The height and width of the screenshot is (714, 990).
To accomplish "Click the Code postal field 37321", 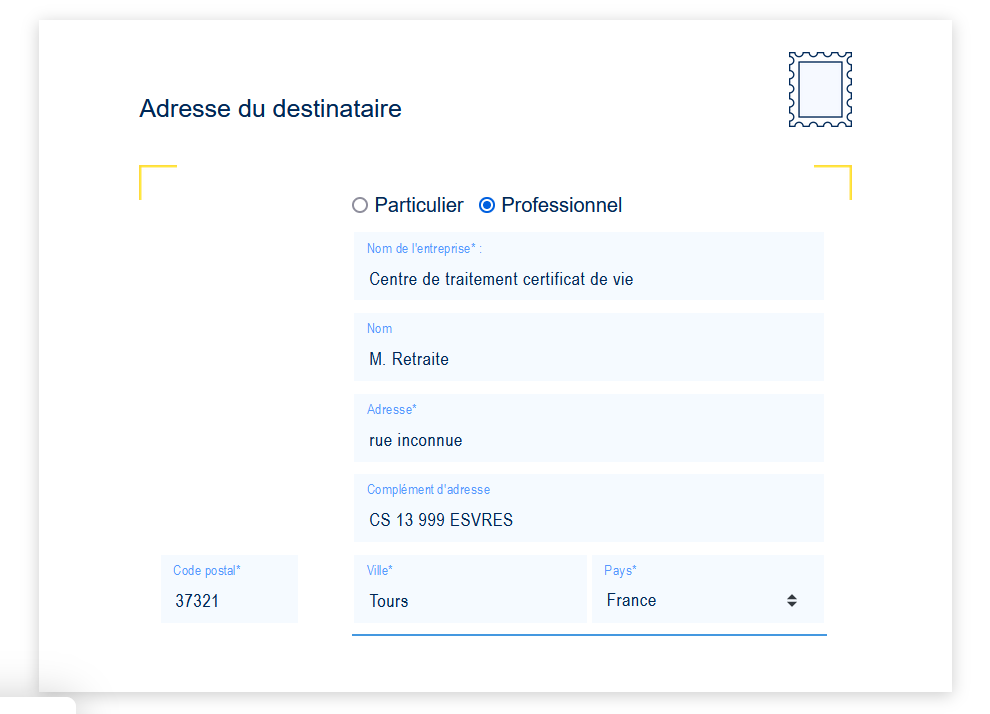I will (x=229, y=589).
